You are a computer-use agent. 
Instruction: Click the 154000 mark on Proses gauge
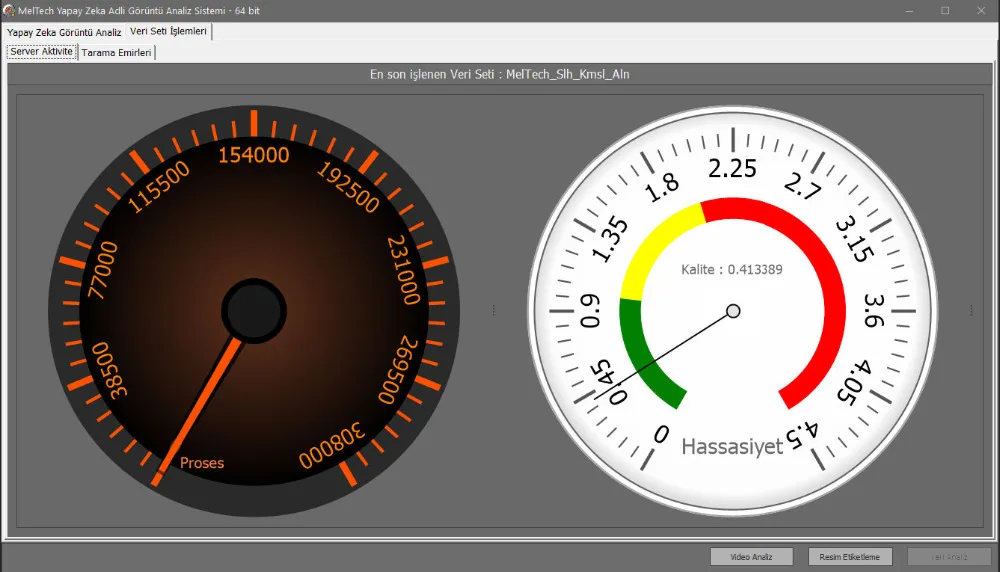pyautogui.click(x=254, y=155)
